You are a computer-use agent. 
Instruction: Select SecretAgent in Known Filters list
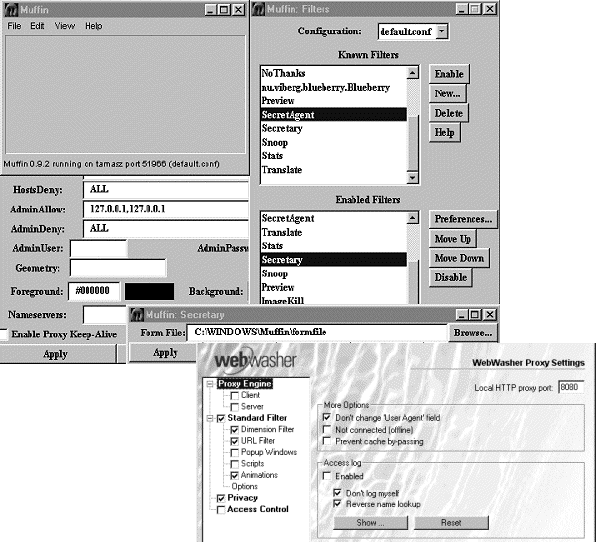(334, 115)
